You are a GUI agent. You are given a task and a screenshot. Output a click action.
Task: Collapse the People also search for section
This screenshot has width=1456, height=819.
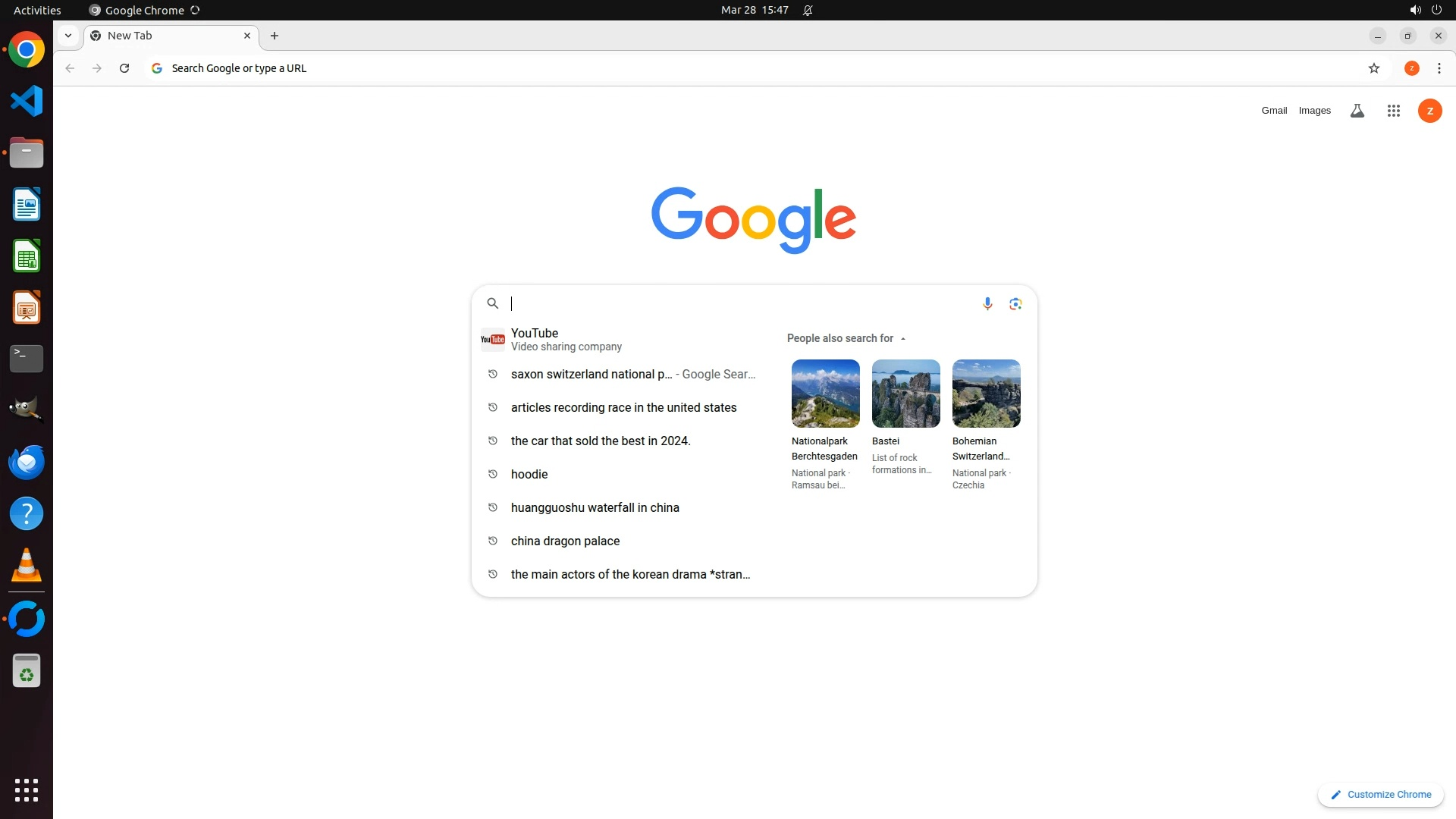pyautogui.click(x=902, y=338)
